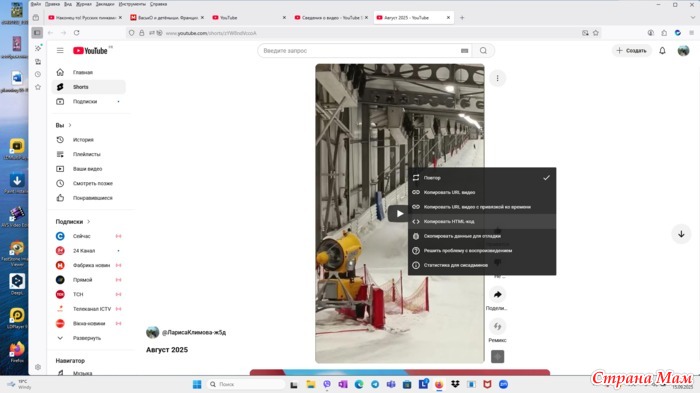The image size is (700, 393).
Task: Click the taskbar Поиск search box
Action: pos(246,385)
